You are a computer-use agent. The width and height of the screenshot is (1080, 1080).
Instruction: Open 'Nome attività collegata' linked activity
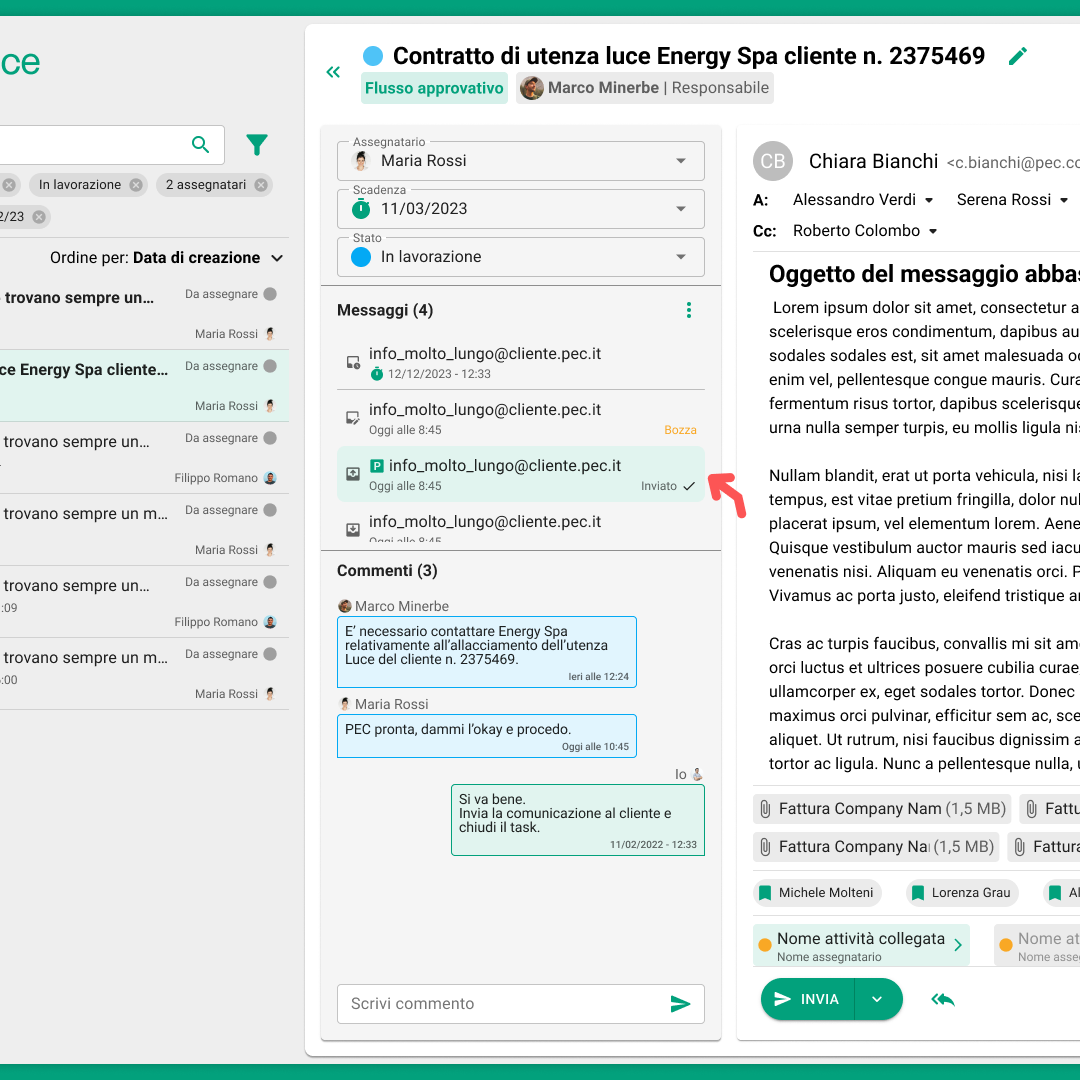[x=860, y=945]
